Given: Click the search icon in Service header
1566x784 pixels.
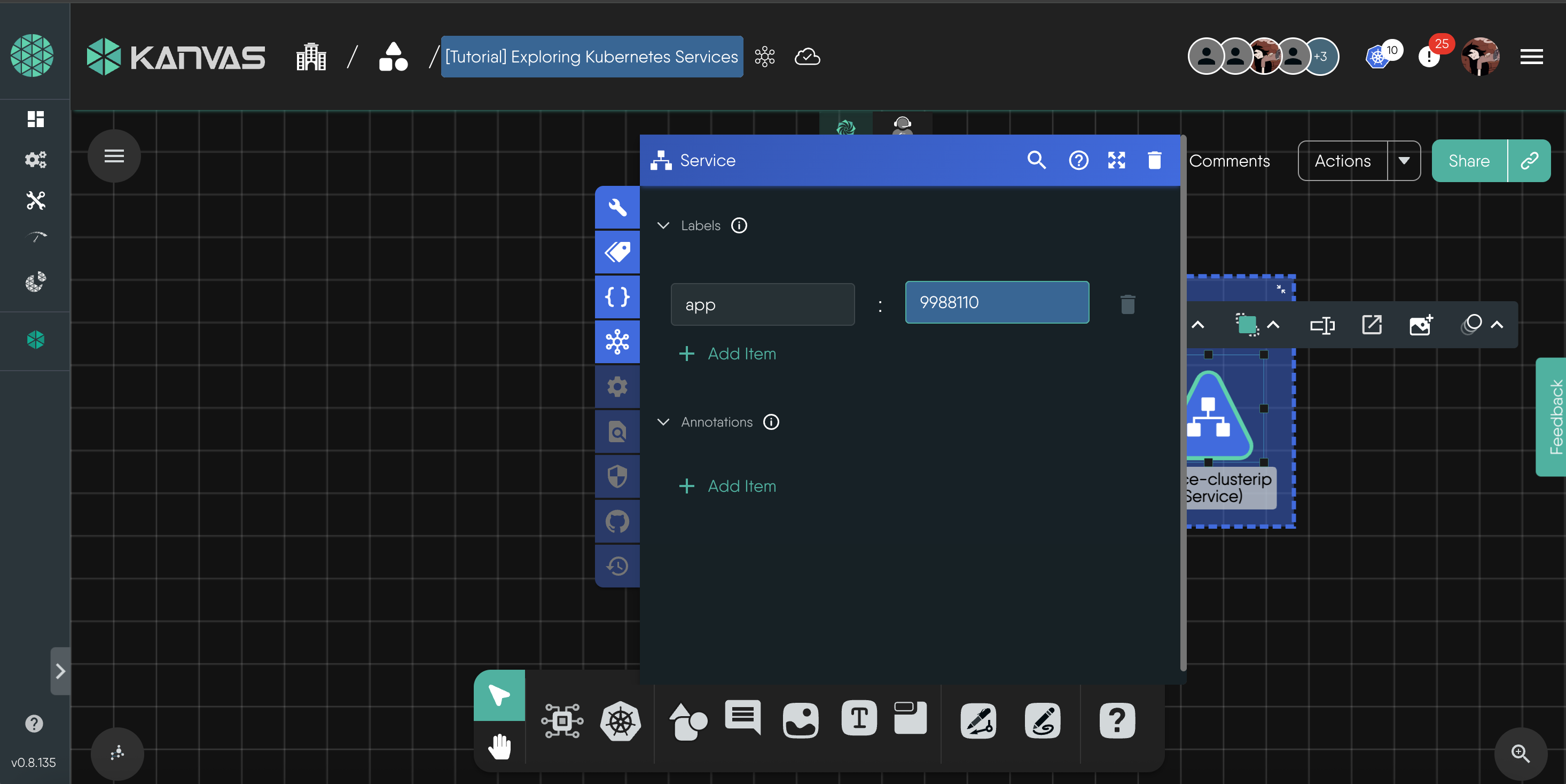Looking at the screenshot, I should tap(1036, 160).
